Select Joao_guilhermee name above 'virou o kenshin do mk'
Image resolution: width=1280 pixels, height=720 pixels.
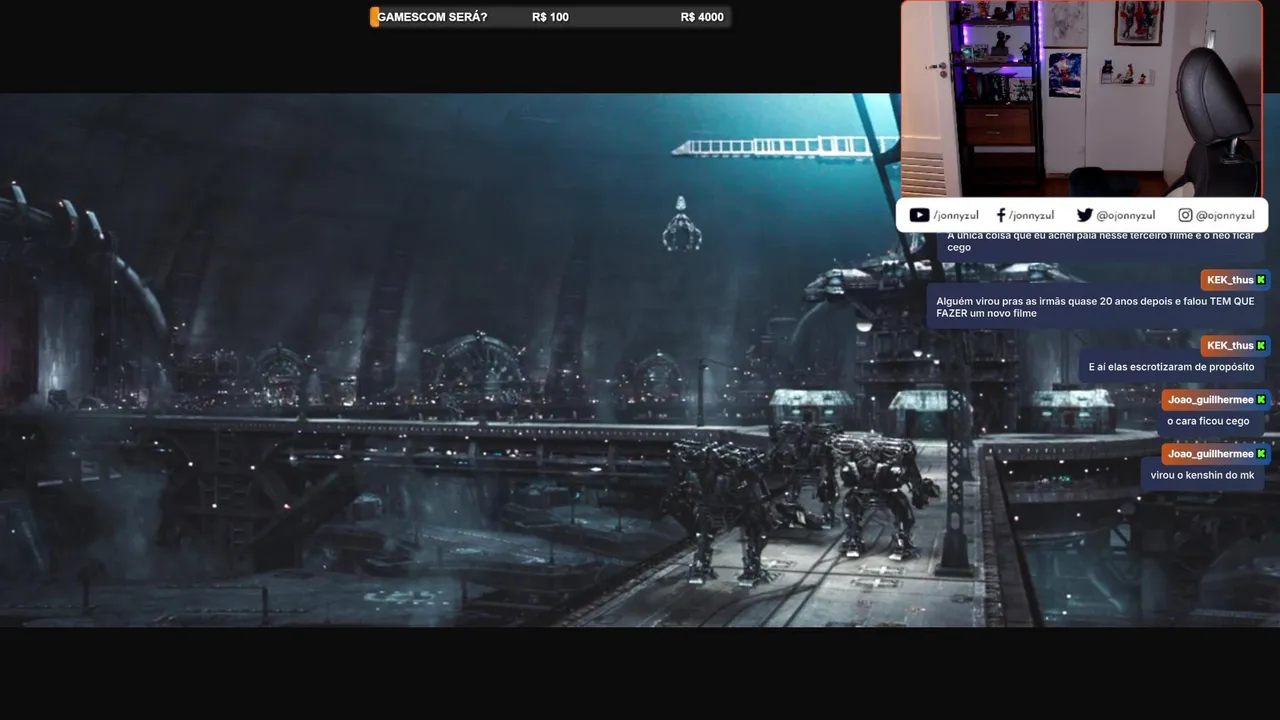1210,454
